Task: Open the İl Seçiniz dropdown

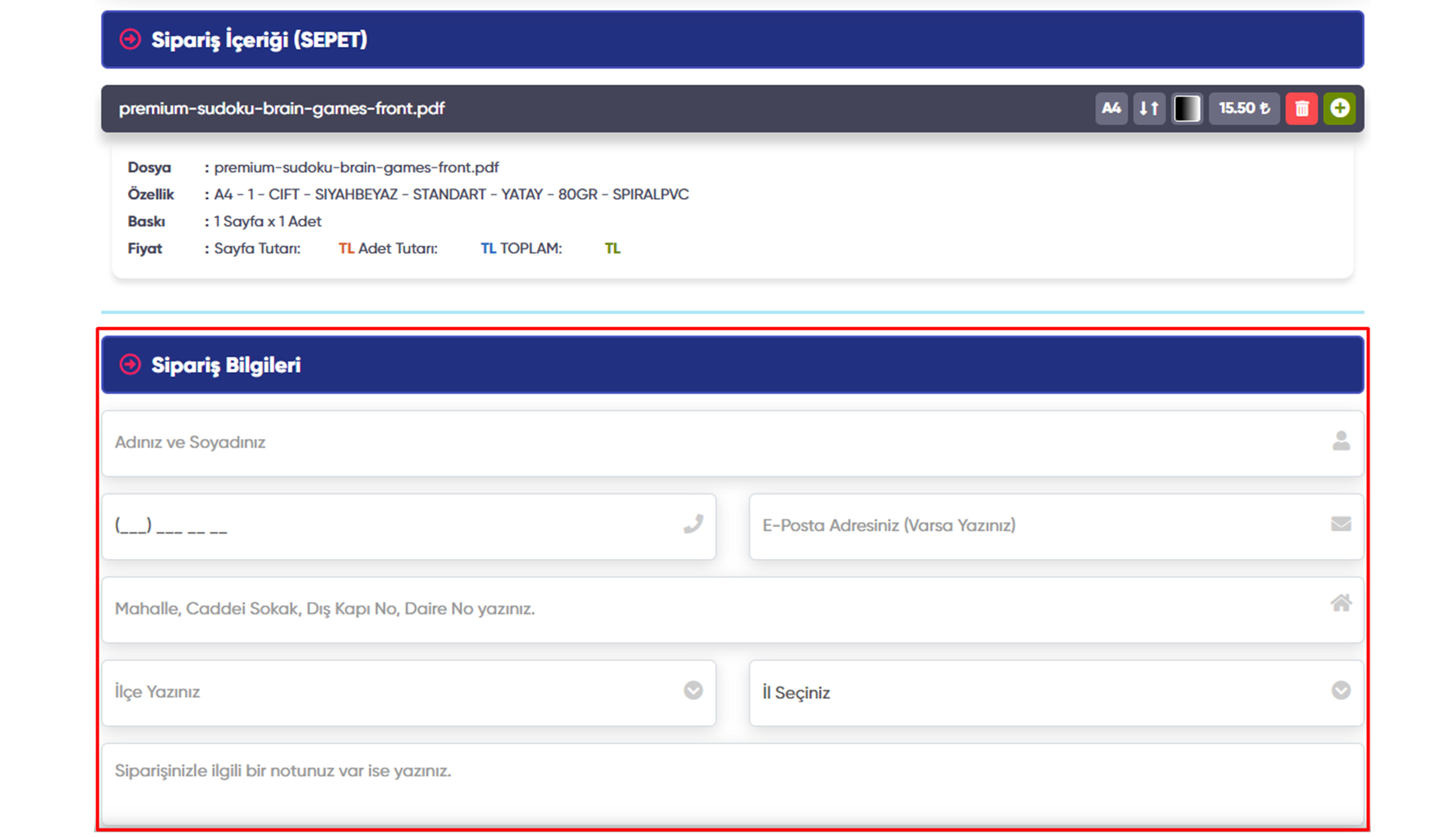Action: tap(1056, 693)
